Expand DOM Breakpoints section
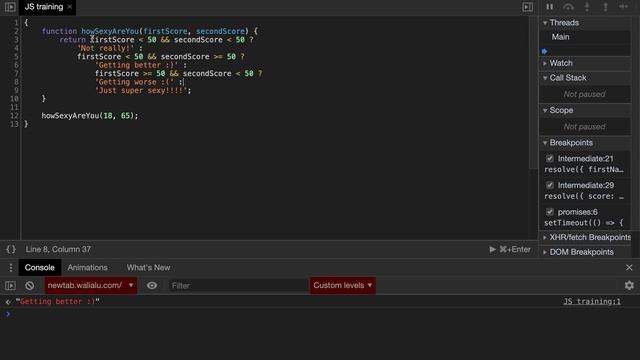 click(585, 252)
